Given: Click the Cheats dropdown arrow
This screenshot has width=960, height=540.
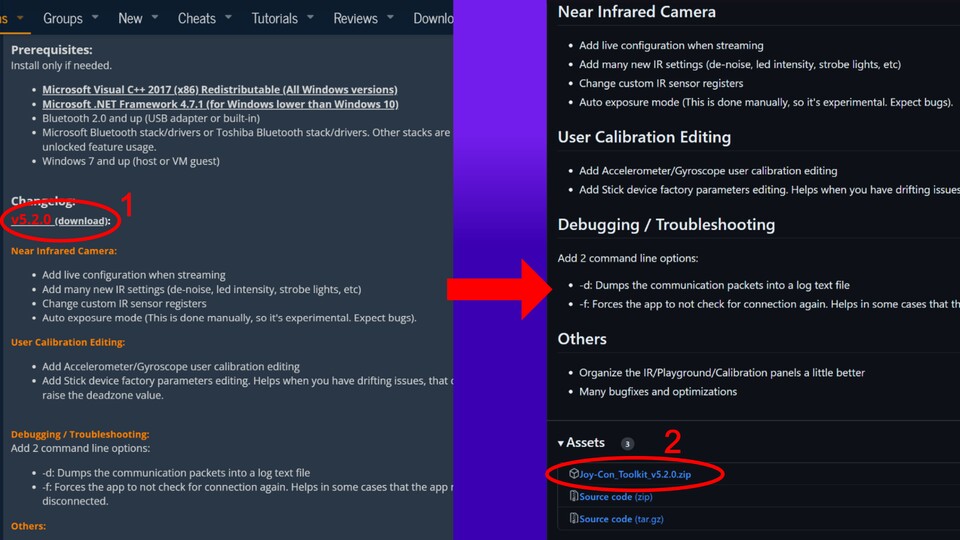Looking at the screenshot, I should click(x=228, y=18).
